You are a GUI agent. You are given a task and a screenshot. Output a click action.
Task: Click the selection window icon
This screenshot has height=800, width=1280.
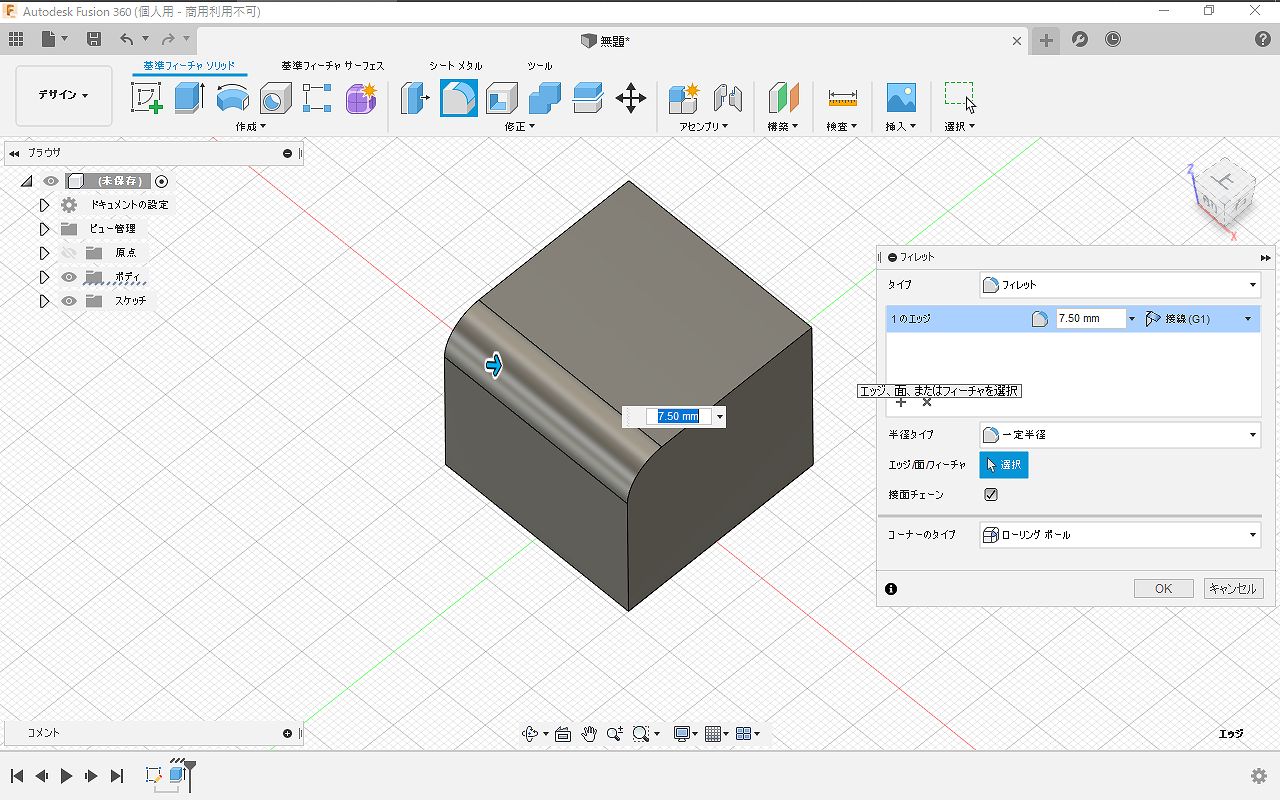(x=959, y=97)
